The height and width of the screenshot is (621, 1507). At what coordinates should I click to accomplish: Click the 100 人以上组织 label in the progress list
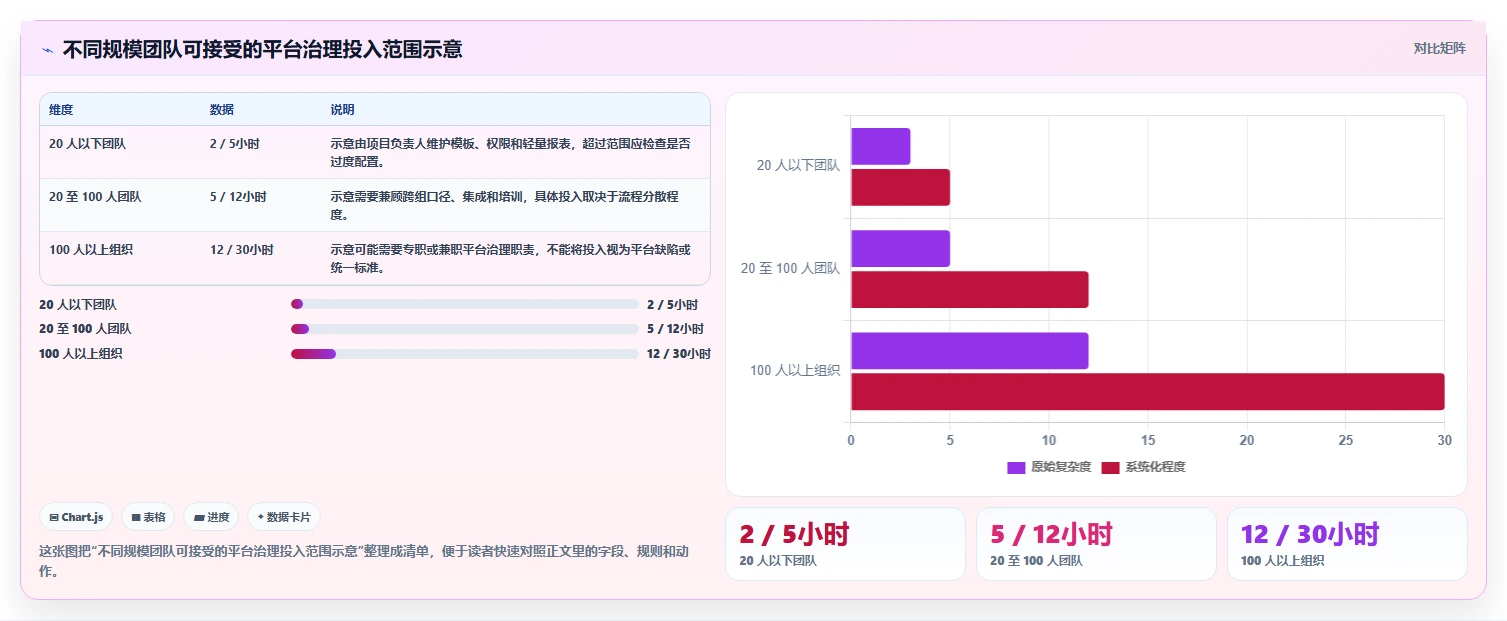[x=81, y=354]
